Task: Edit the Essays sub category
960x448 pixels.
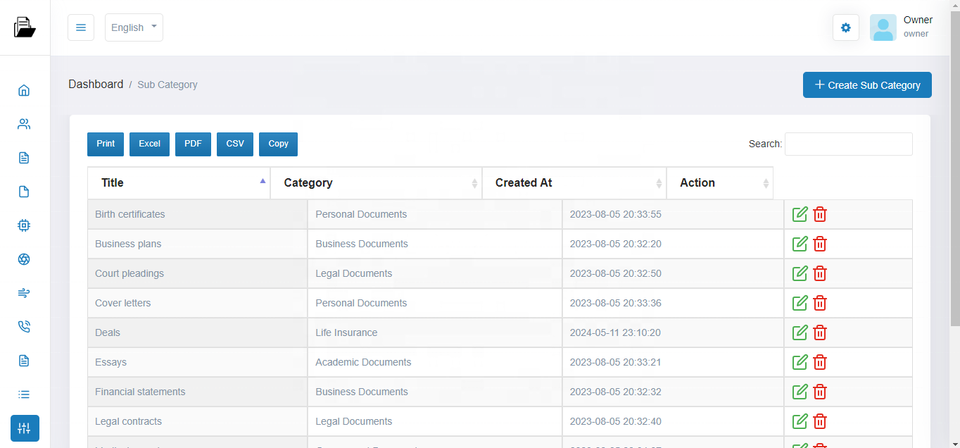Action: click(x=800, y=362)
